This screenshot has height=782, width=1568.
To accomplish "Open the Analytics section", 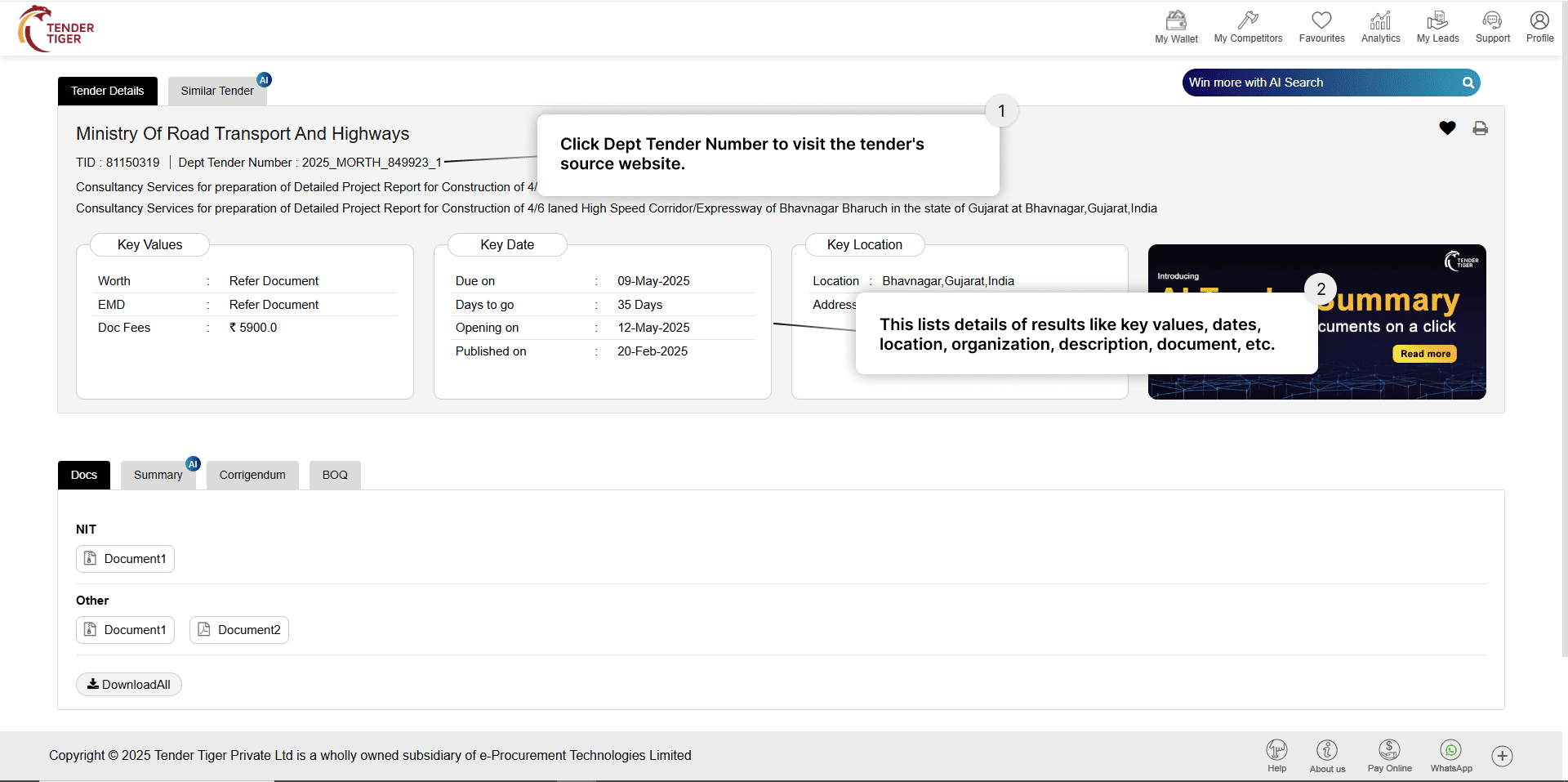I will point(1380,27).
